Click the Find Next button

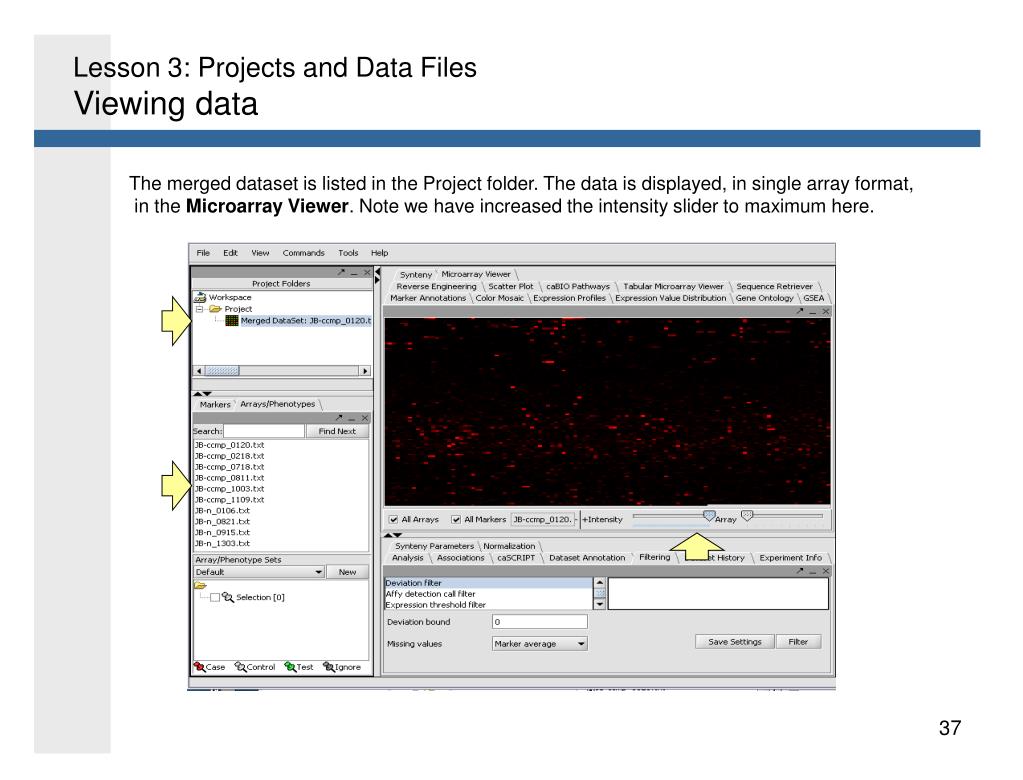(x=337, y=431)
